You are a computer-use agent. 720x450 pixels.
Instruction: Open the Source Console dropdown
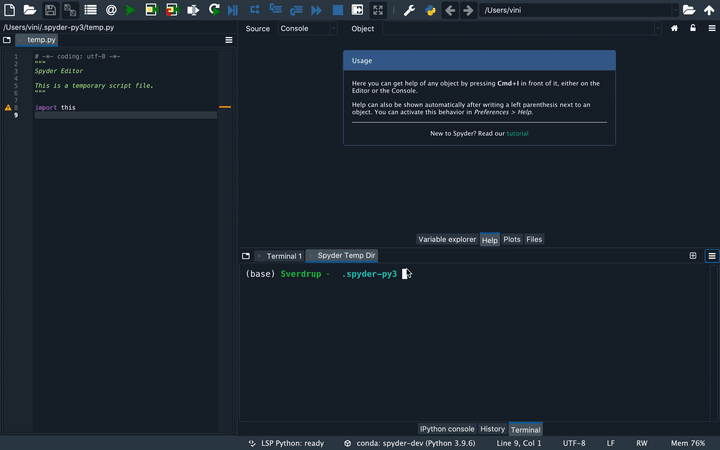pyautogui.click(x=307, y=28)
